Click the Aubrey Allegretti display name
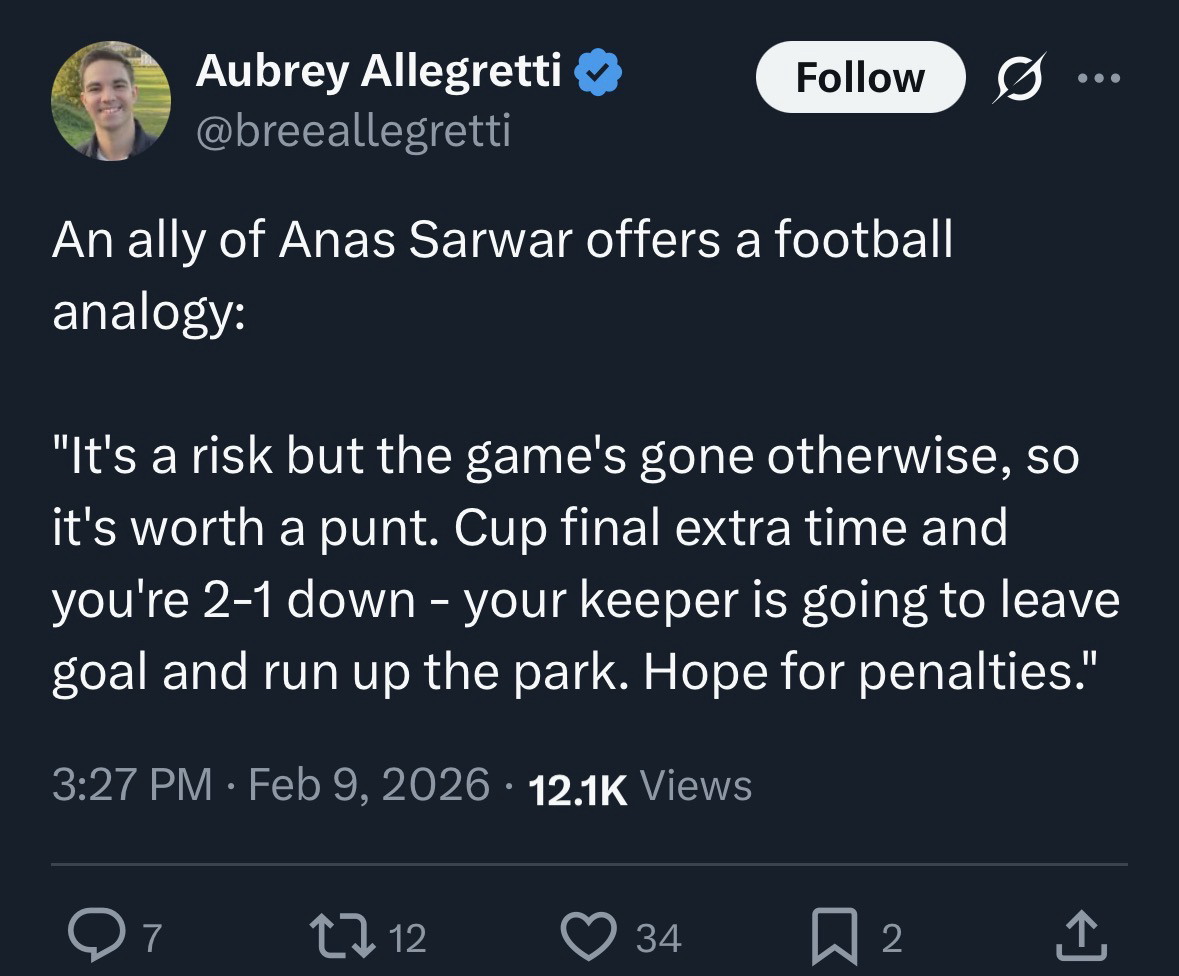The image size is (1179, 976). [378, 71]
